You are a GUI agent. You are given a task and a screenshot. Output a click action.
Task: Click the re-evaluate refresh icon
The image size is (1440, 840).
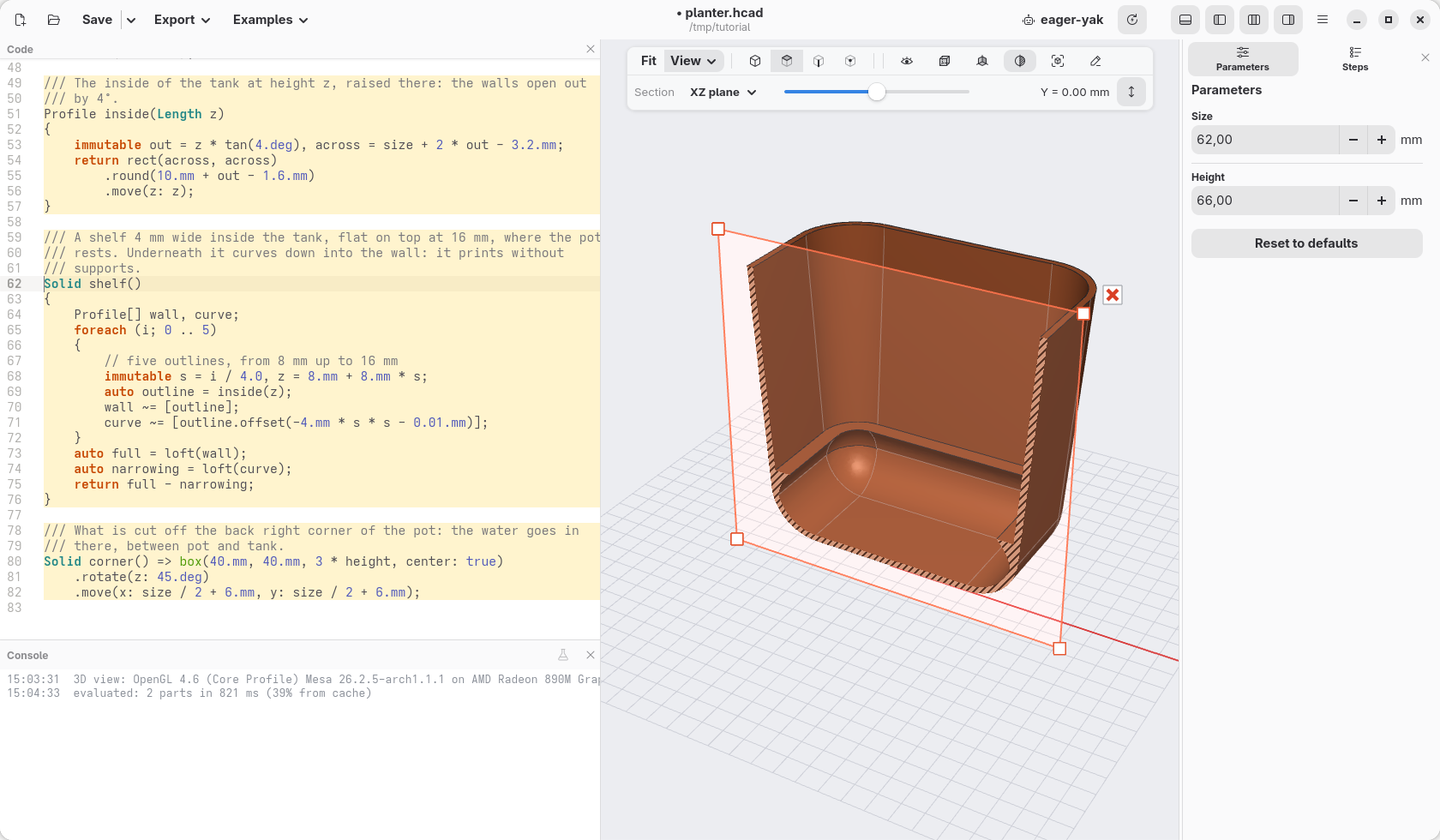pyautogui.click(x=1132, y=20)
